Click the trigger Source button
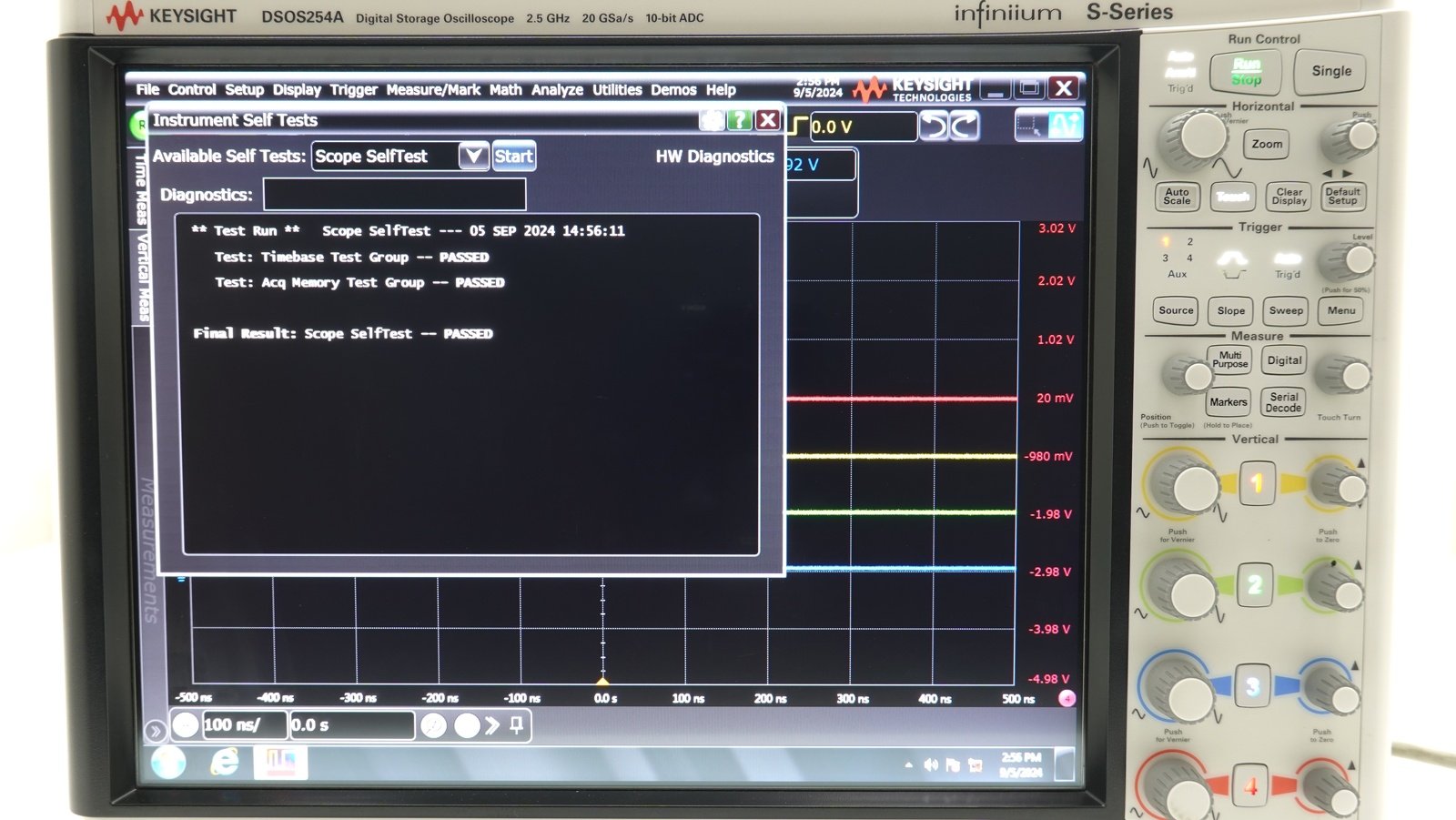This screenshot has height=820, width=1456. [x=1176, y=310]
